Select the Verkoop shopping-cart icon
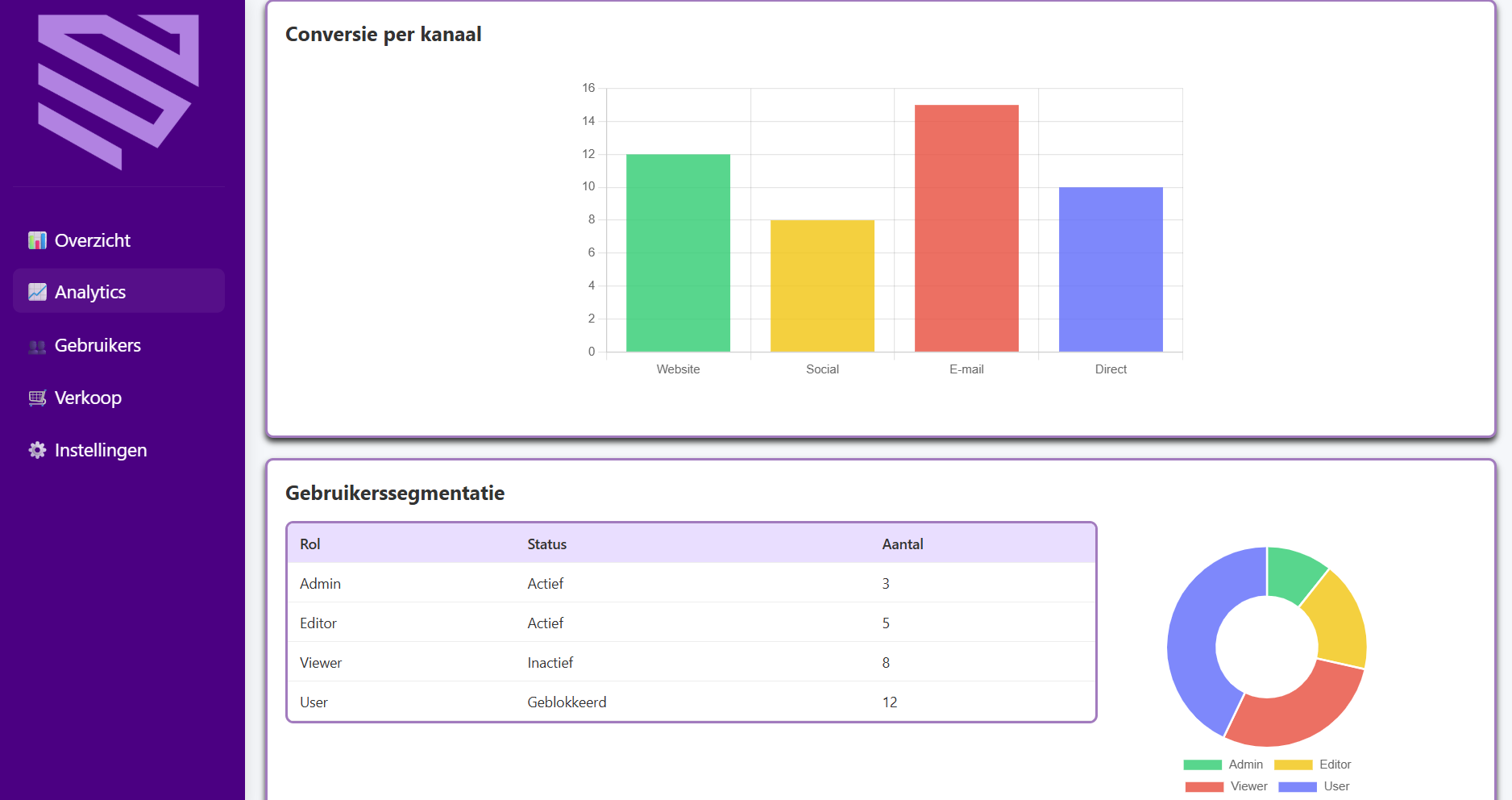 pos(37,398)
